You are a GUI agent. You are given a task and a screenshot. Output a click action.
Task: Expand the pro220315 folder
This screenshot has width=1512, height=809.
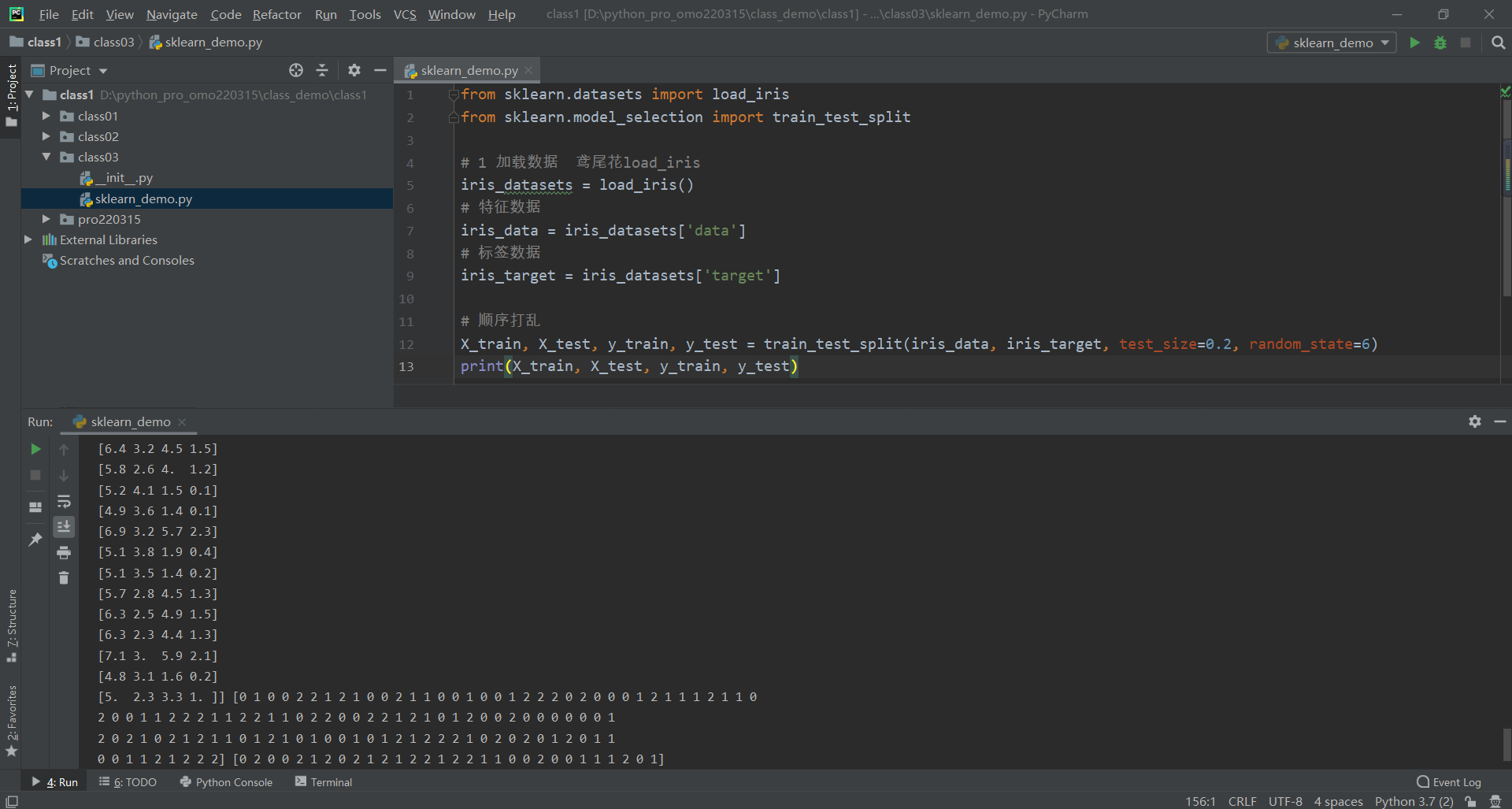pos(46,219)
